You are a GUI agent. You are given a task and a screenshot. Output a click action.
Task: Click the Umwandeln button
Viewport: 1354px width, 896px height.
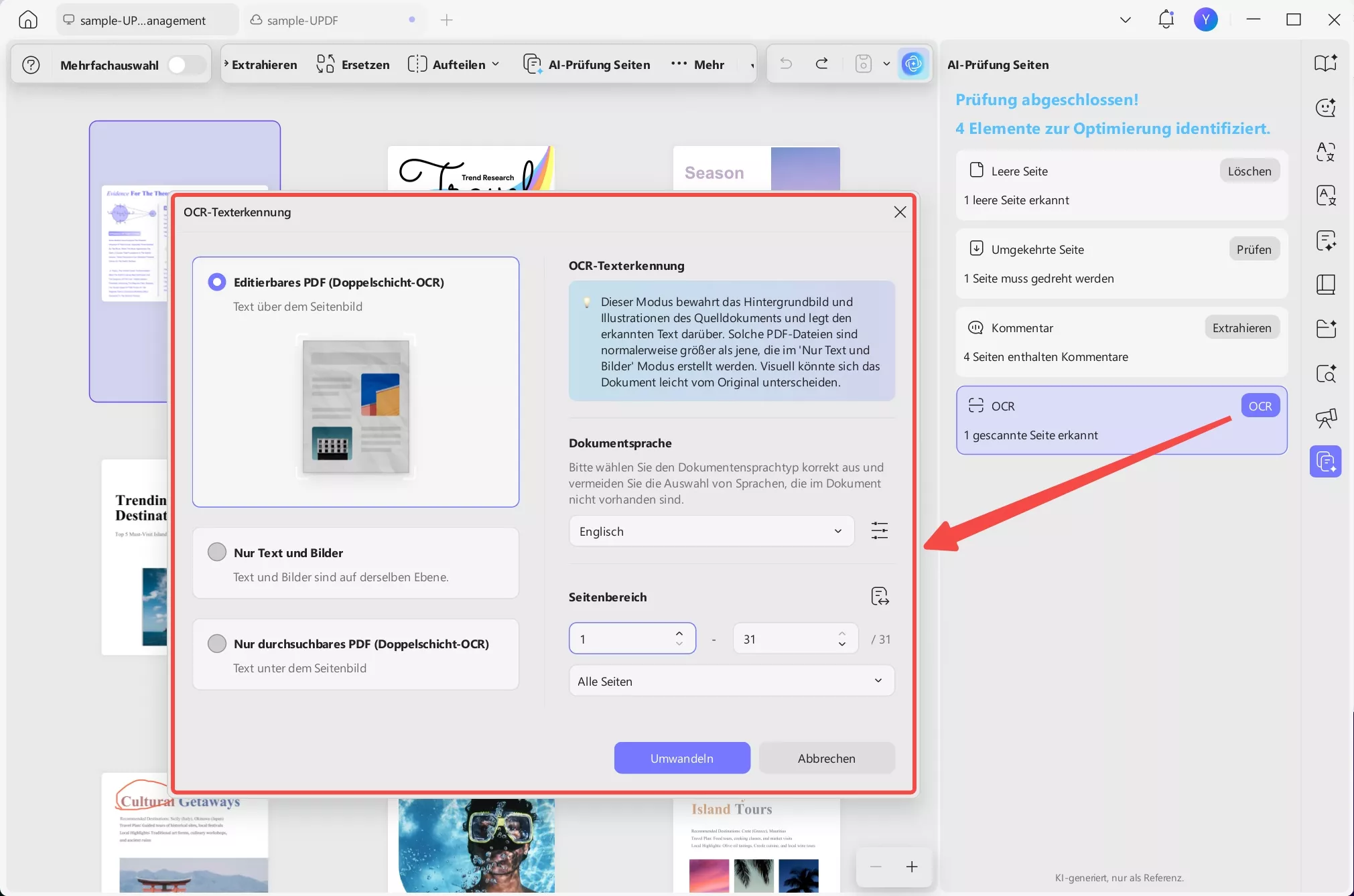(x=681, y=758)
